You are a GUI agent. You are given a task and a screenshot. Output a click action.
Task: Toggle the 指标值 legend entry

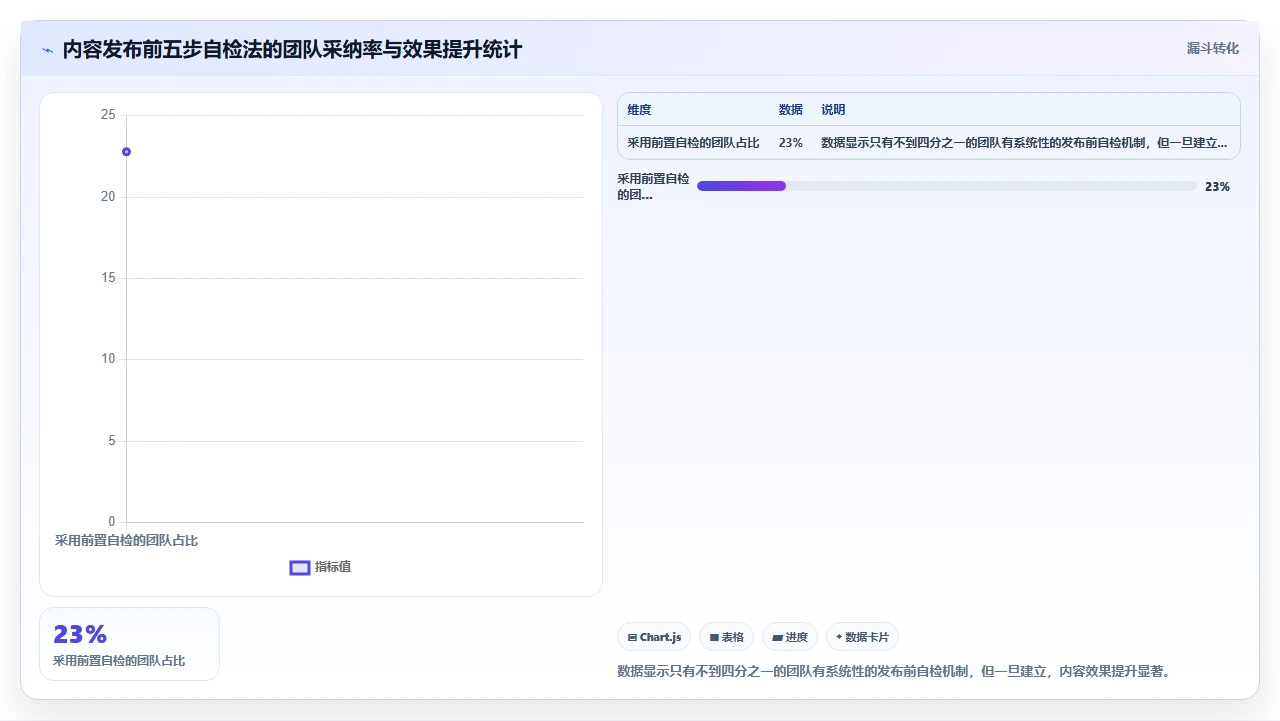320,567
